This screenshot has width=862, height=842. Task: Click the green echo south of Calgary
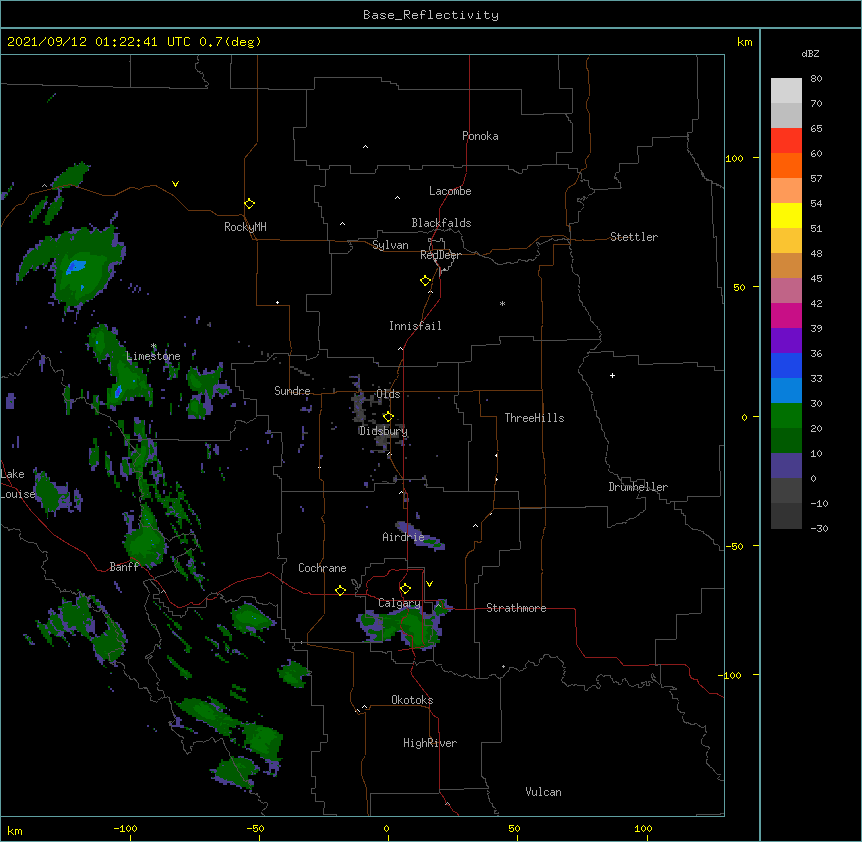404,627
